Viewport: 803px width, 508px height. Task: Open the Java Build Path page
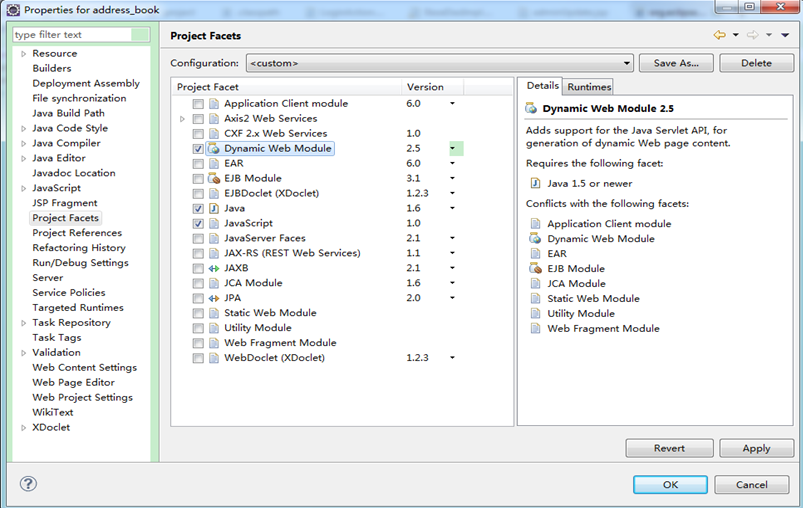(68, 113)
